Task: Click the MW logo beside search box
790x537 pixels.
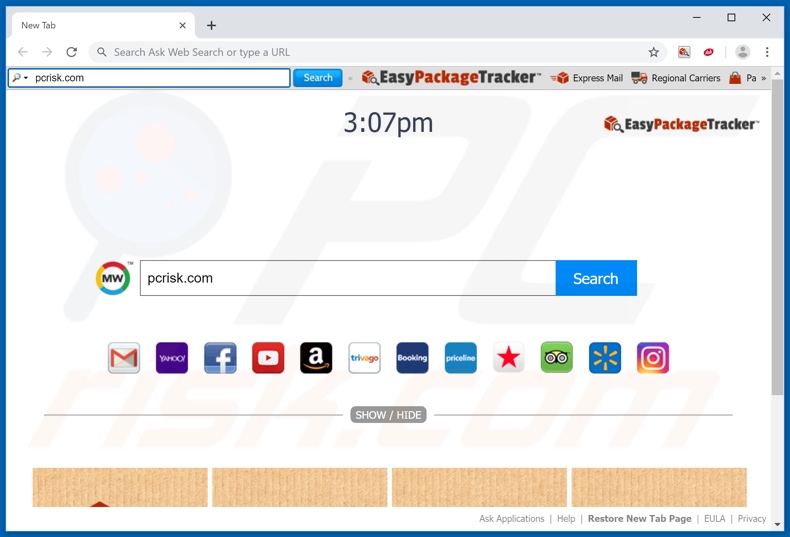Action: (113, 278)
